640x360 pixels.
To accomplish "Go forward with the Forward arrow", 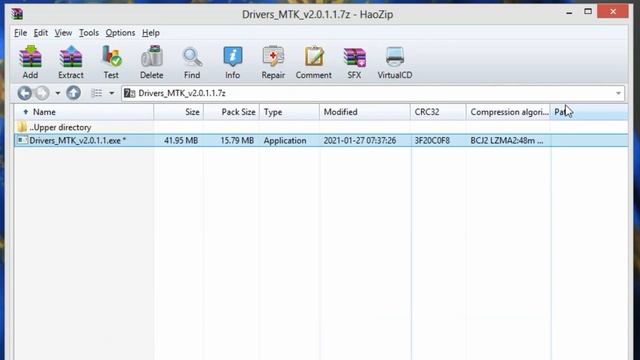I will tap(42, 93).
